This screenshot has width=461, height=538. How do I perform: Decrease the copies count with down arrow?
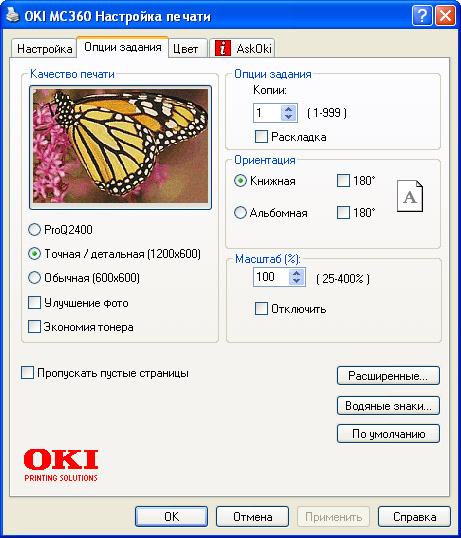(288, 117)
